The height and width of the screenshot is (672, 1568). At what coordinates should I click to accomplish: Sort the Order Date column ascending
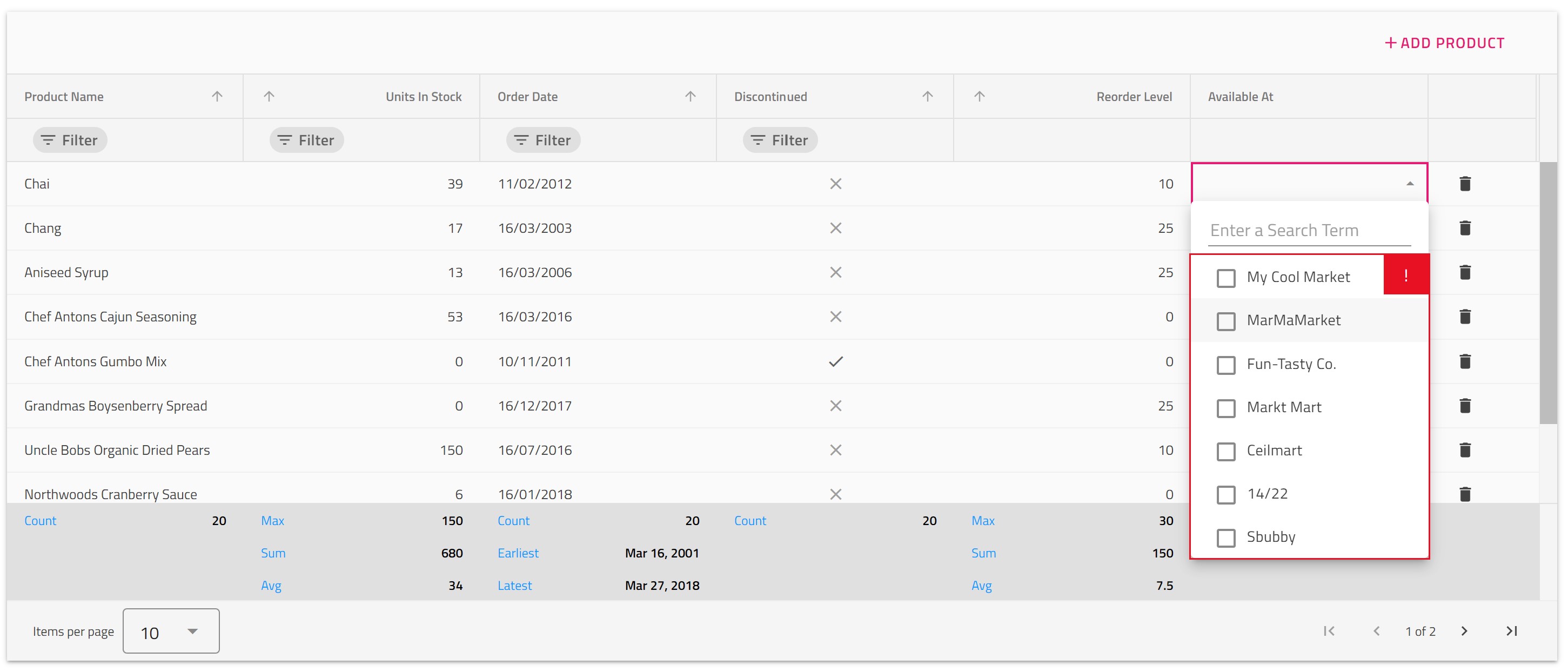tap(689, 96)
